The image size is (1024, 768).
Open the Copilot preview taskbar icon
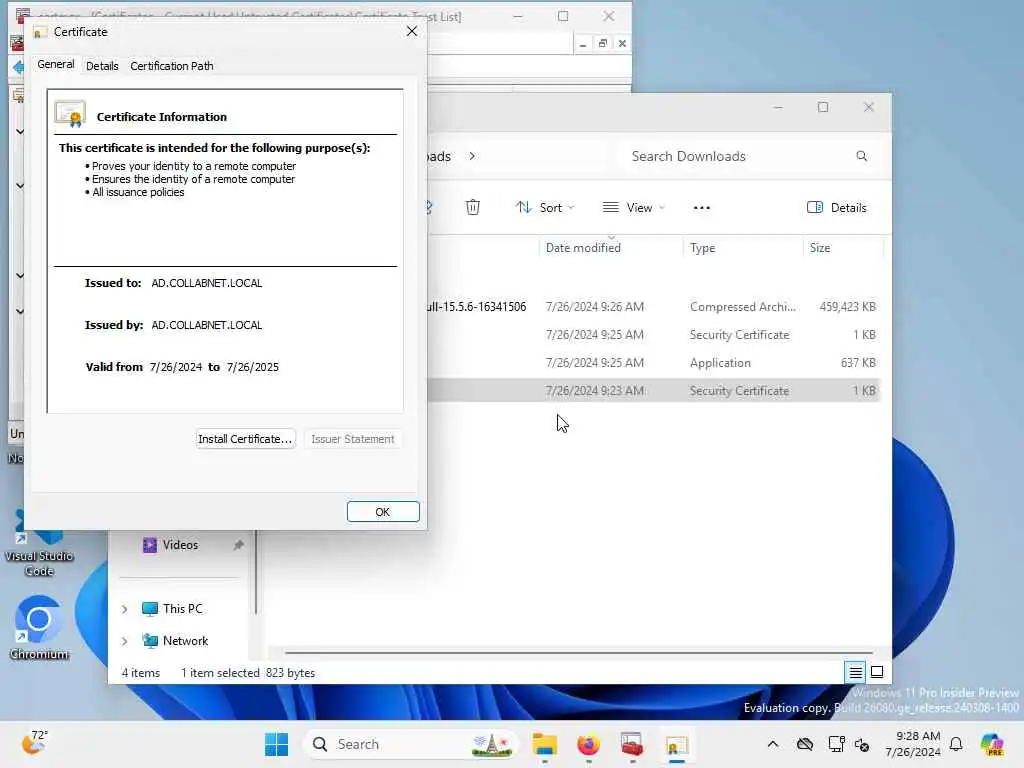click(991, 744)
